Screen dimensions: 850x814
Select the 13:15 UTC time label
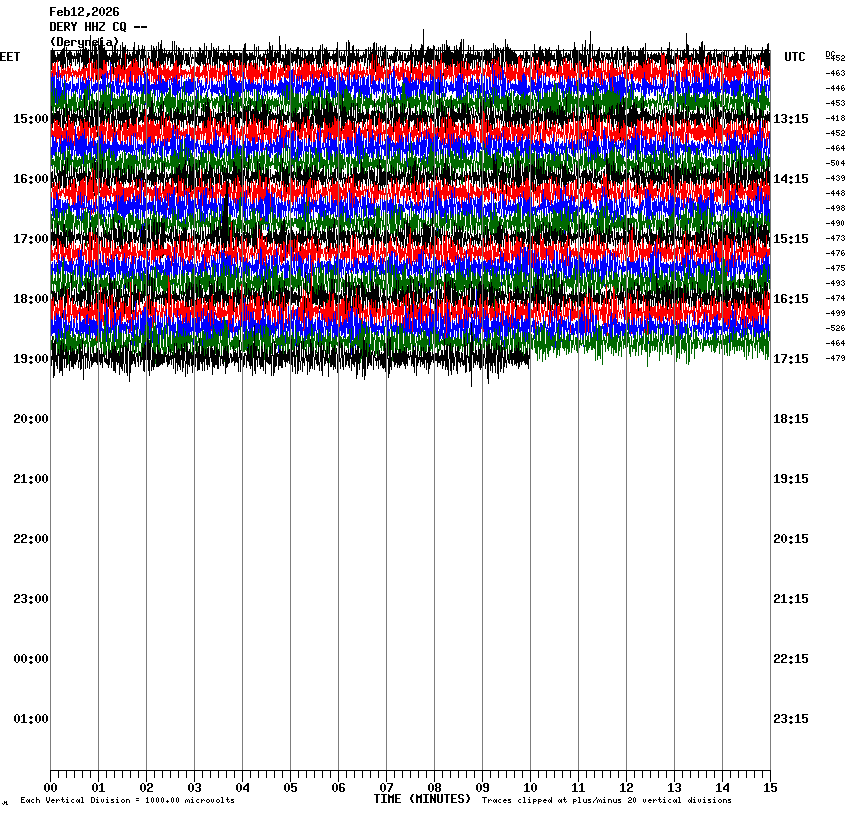[x=791, y=119]
